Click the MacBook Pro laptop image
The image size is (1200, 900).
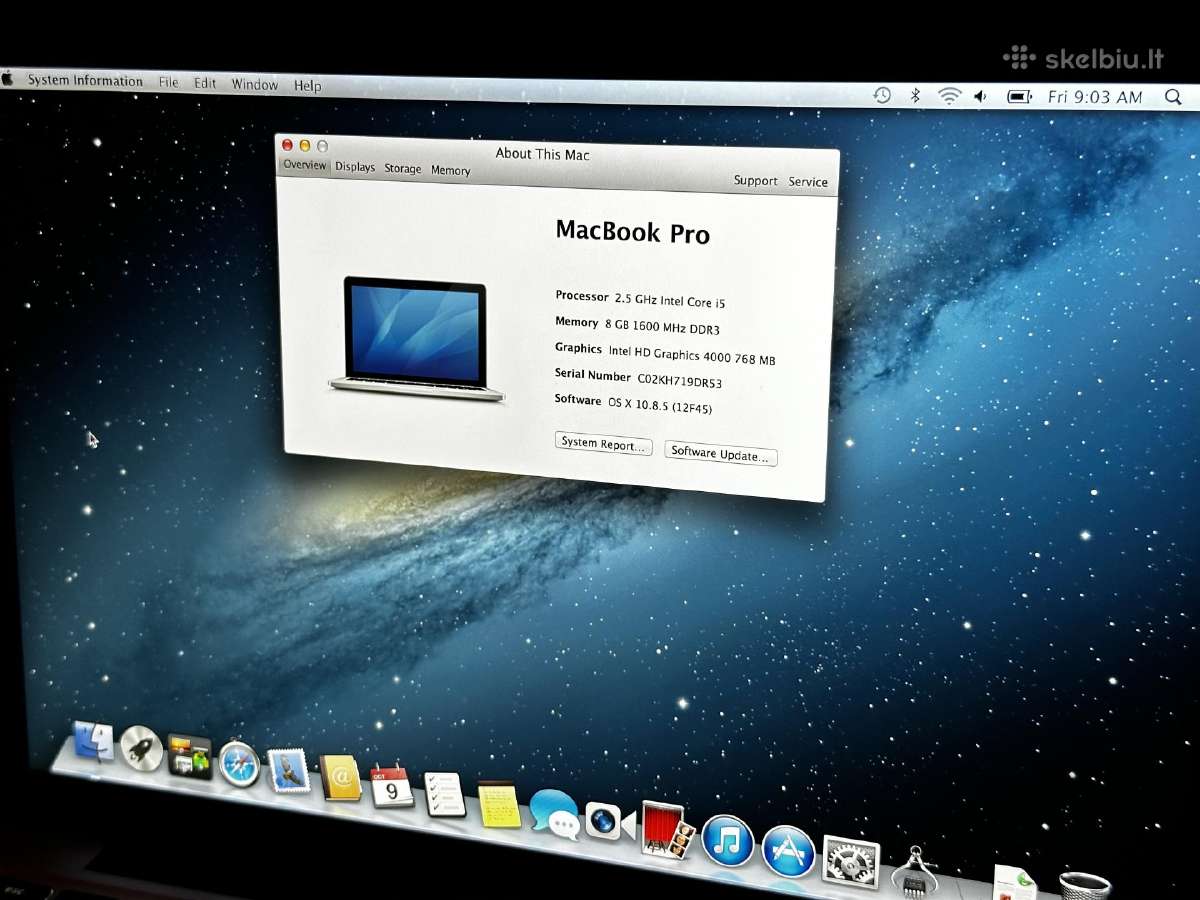[x=416, y=339]
